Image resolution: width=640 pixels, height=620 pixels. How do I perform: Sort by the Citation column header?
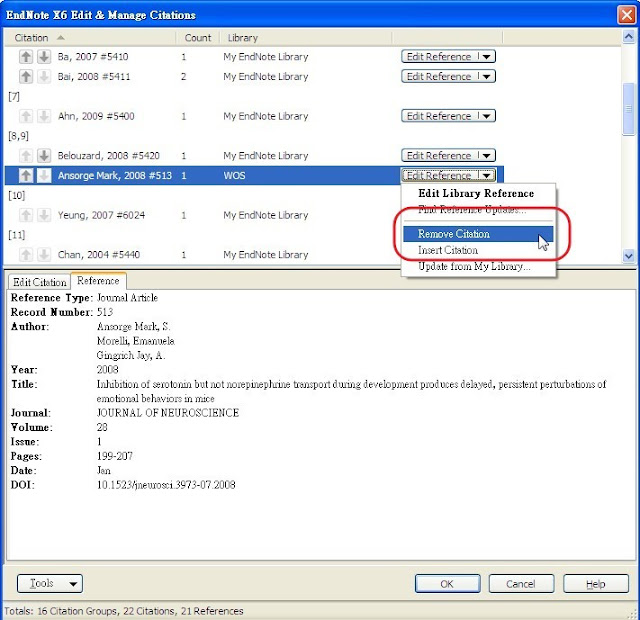click(x=90, y=38)
